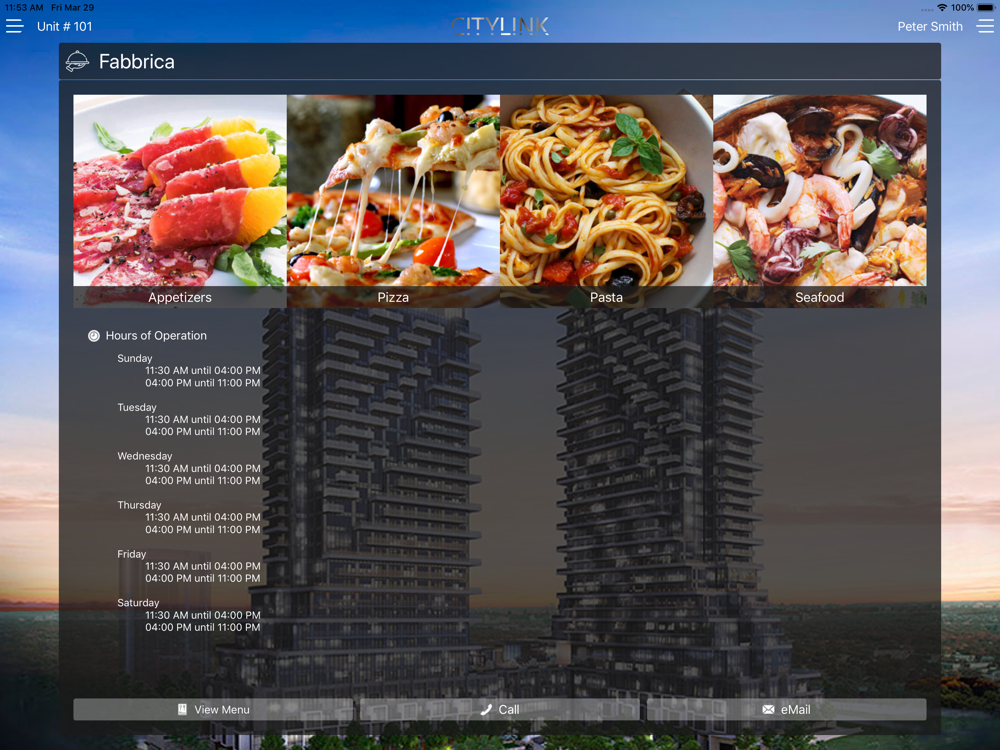Select the Friday hours row

click(189, 566)
